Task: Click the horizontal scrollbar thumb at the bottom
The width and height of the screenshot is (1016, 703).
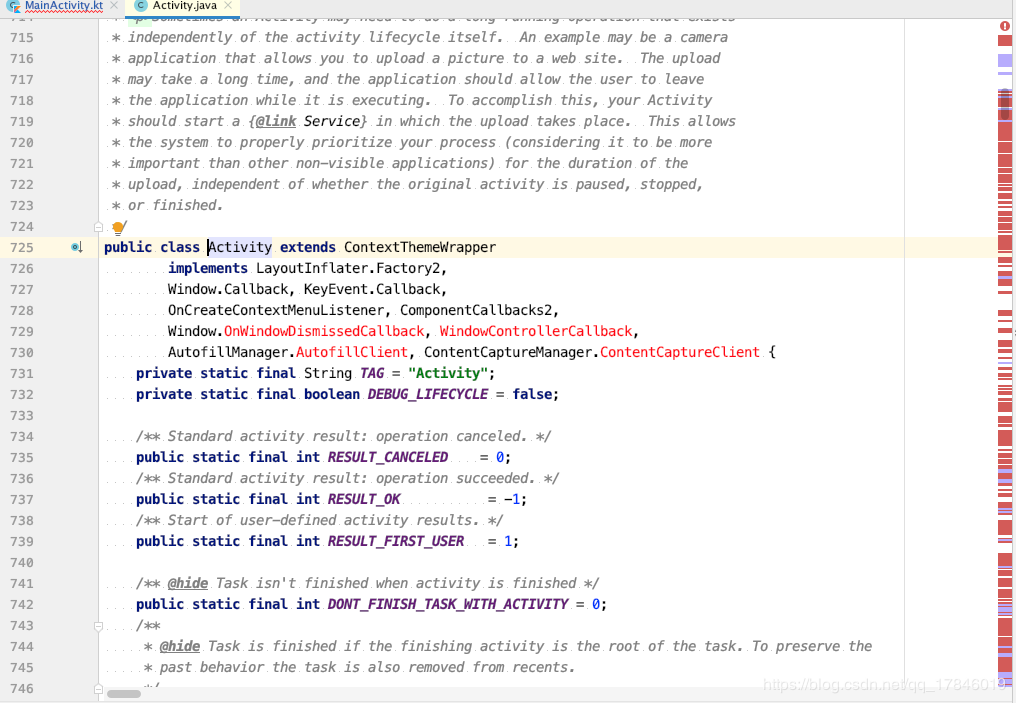Action: coord(124,694)
